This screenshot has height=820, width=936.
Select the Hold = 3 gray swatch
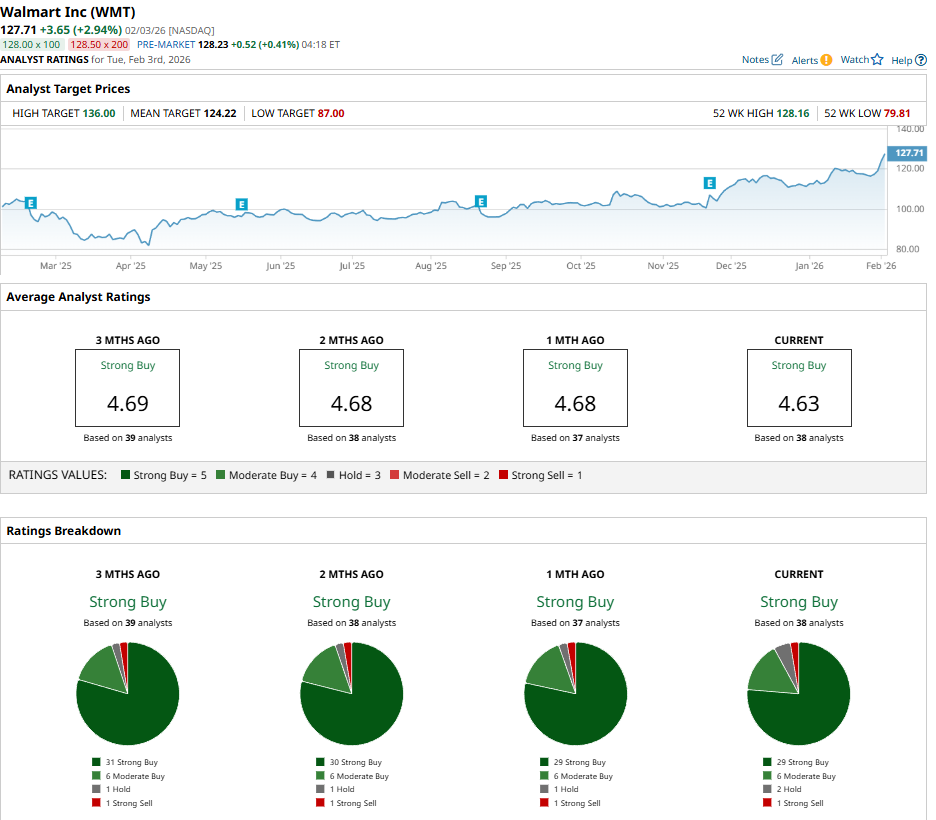click(x=330, y=475)
